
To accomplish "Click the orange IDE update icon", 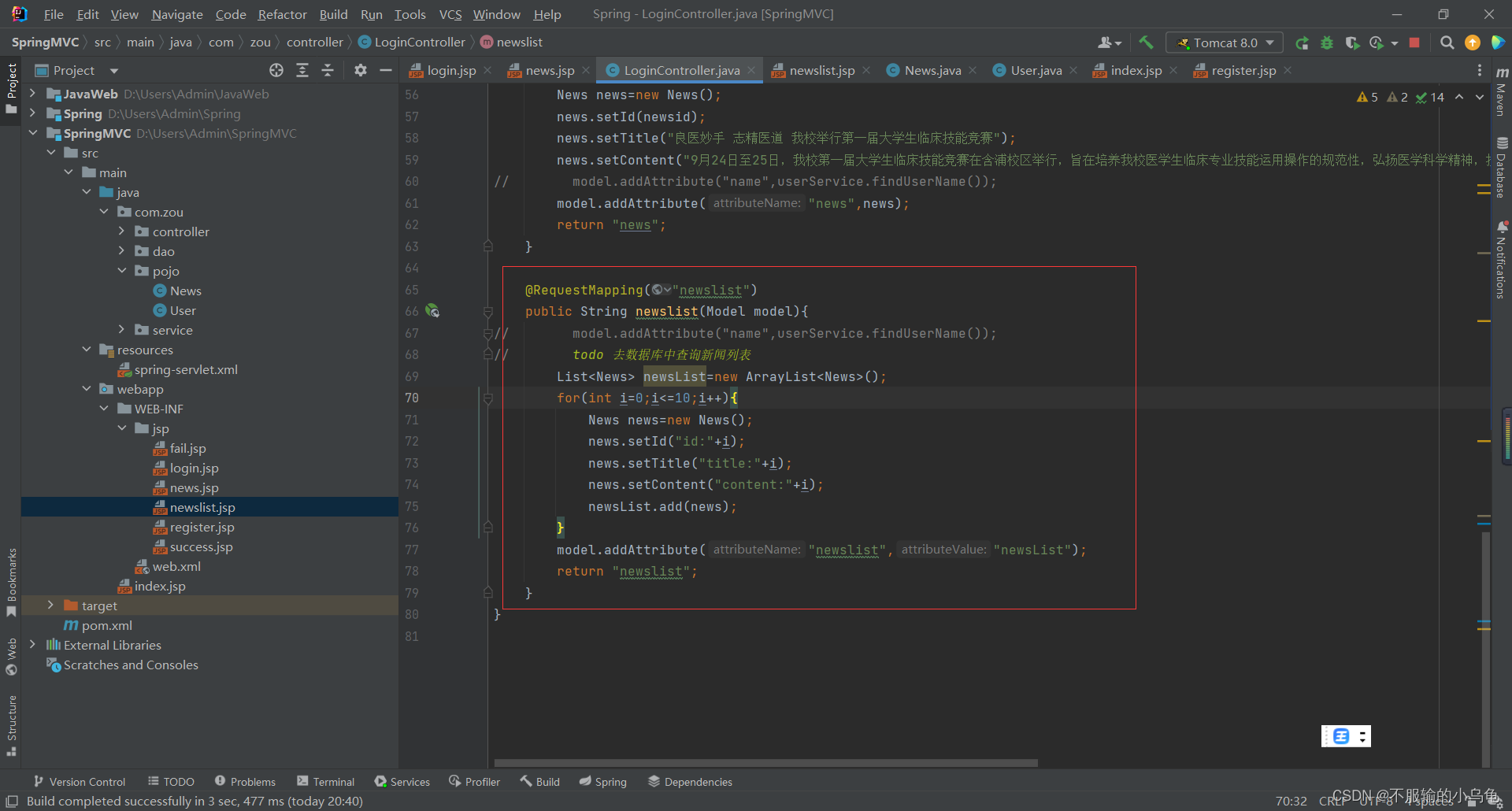I will tap(1472, 43).
